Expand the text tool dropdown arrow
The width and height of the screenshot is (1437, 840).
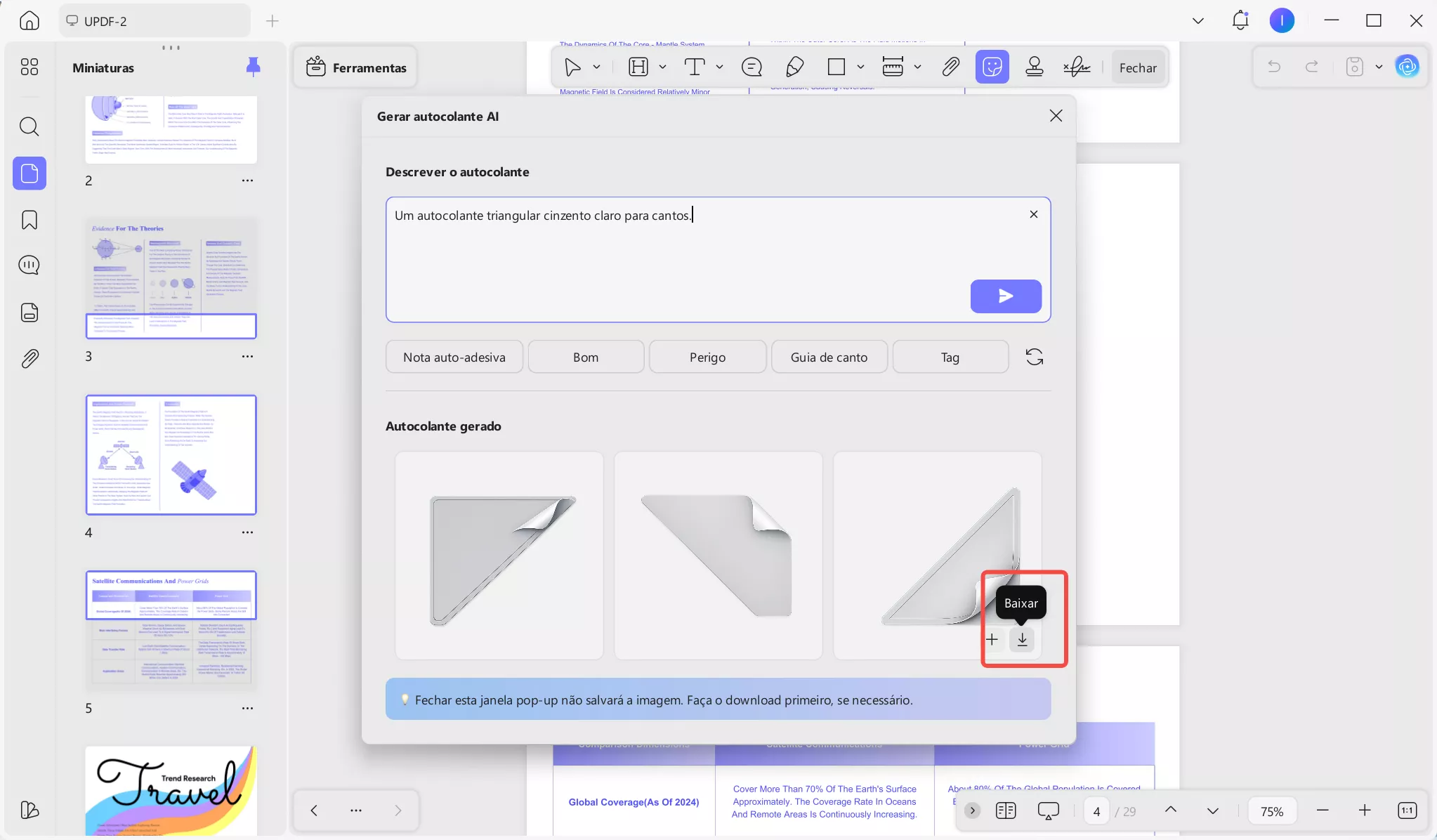719,67
